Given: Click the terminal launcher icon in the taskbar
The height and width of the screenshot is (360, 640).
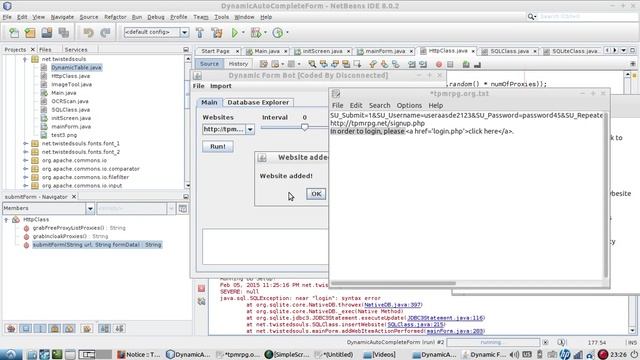Looking at the screenshot, I should point(57,354).
